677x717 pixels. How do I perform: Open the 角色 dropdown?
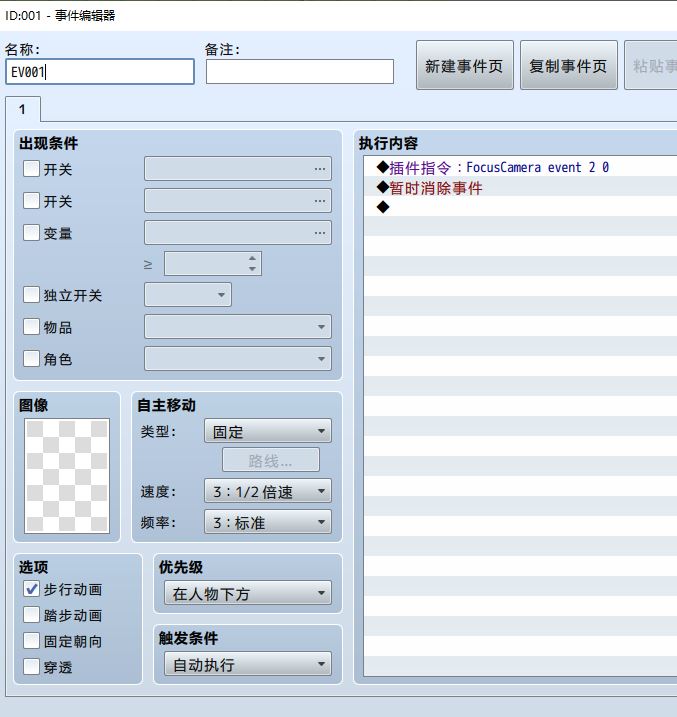[238, 358]
